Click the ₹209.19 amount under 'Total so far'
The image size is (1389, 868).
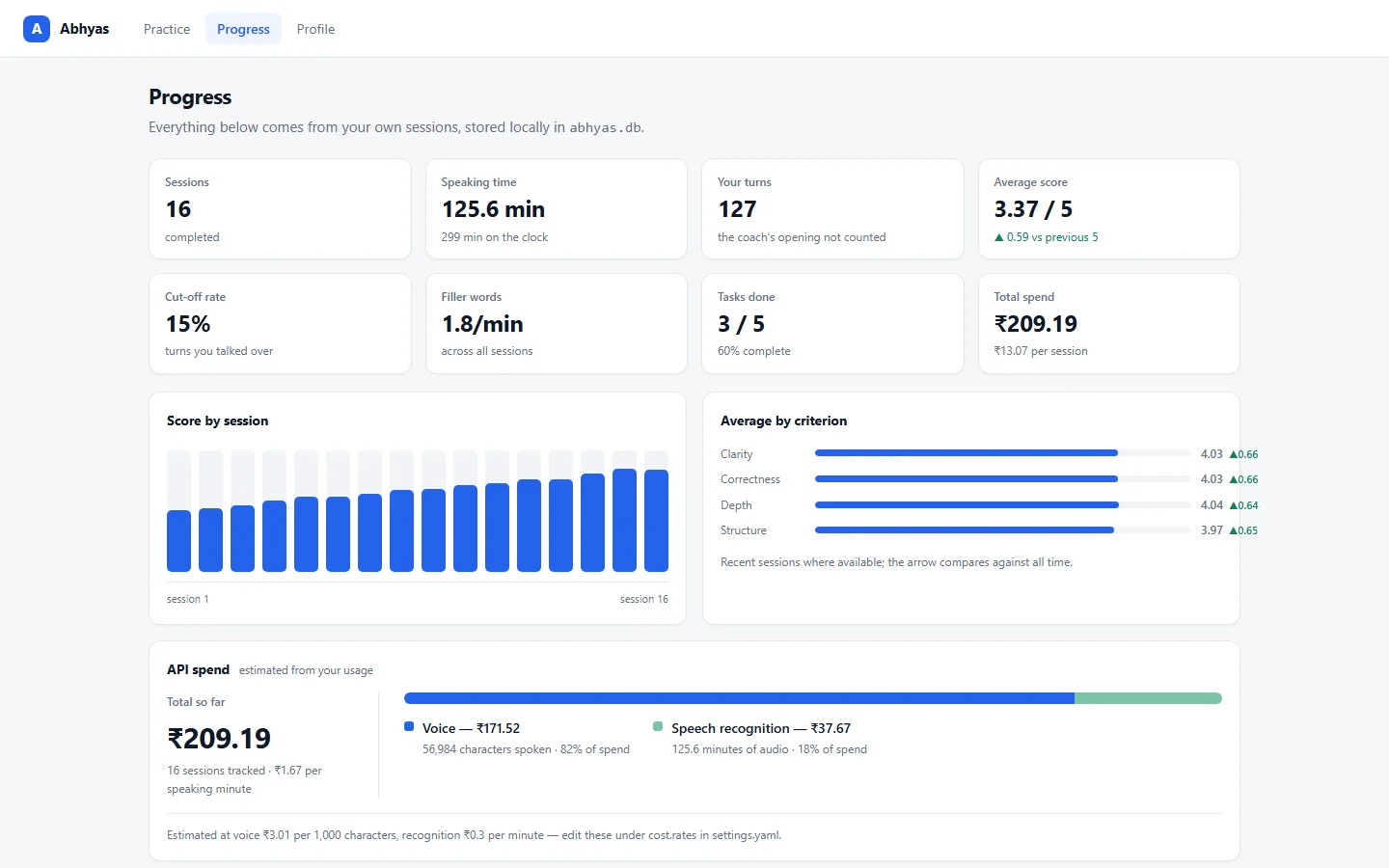[x=219, y=739]
